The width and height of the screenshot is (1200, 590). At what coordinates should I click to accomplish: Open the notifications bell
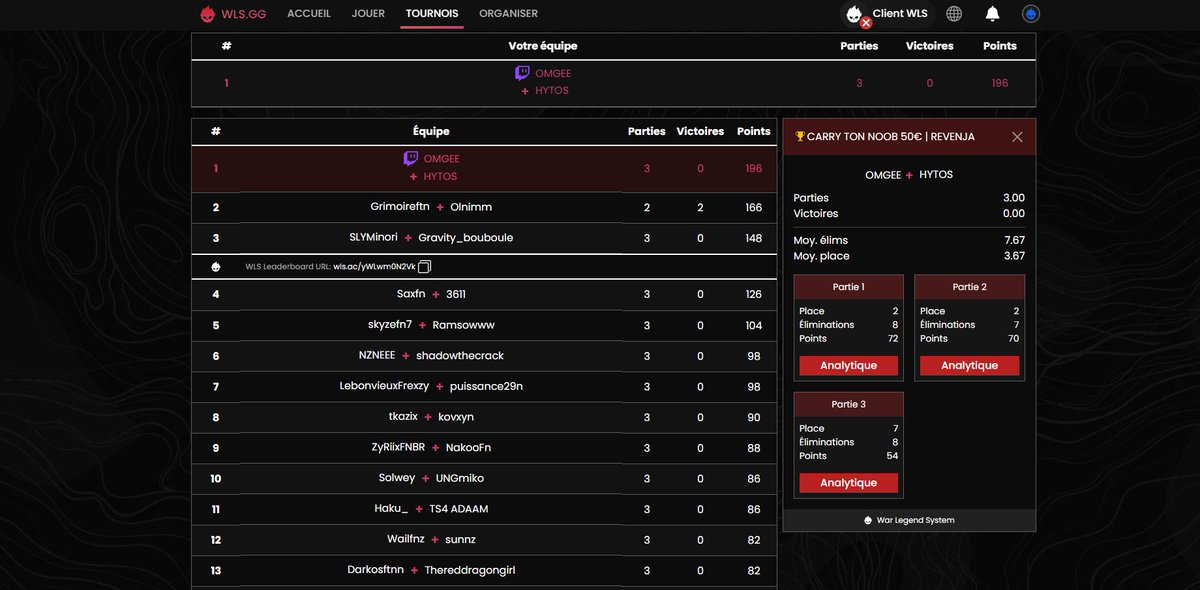(x=992, y=14)
